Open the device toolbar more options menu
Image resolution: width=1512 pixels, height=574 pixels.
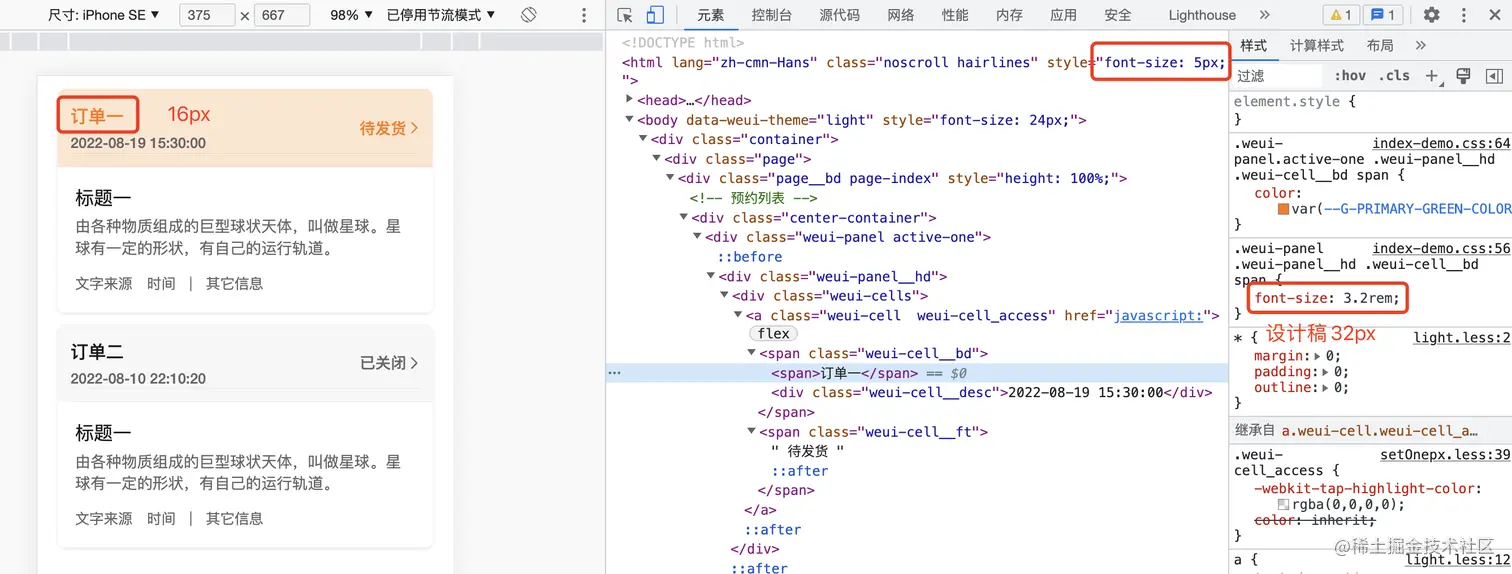coord(584,15)
